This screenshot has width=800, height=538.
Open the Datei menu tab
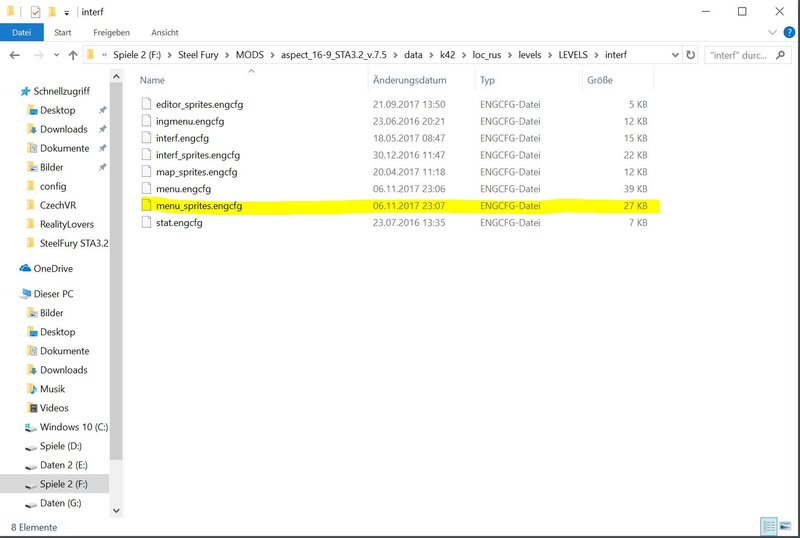point(21,32)
